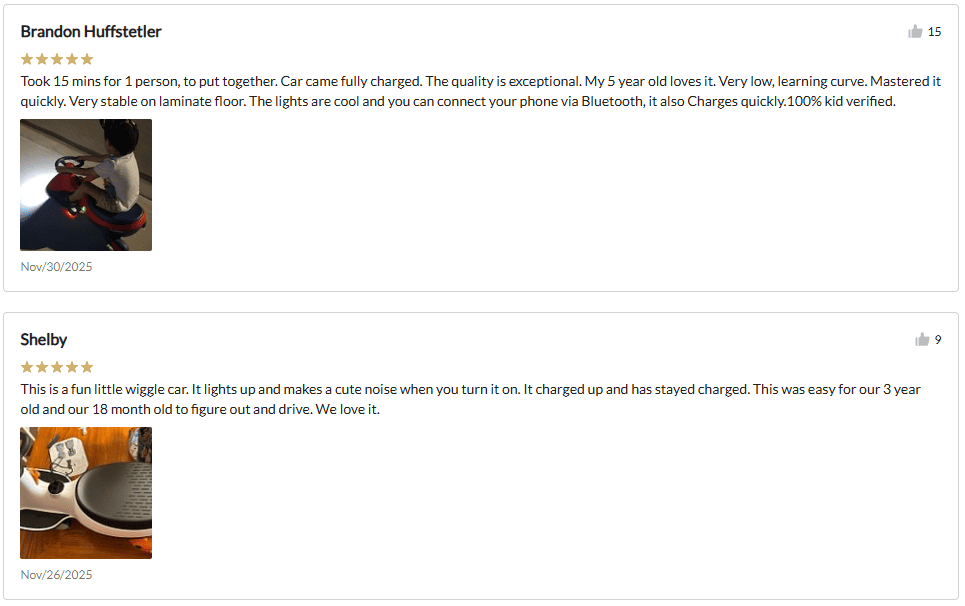Click the like count 9 on Shelby's review
This screenshot has width=965, height=606.
coord(938,340)
